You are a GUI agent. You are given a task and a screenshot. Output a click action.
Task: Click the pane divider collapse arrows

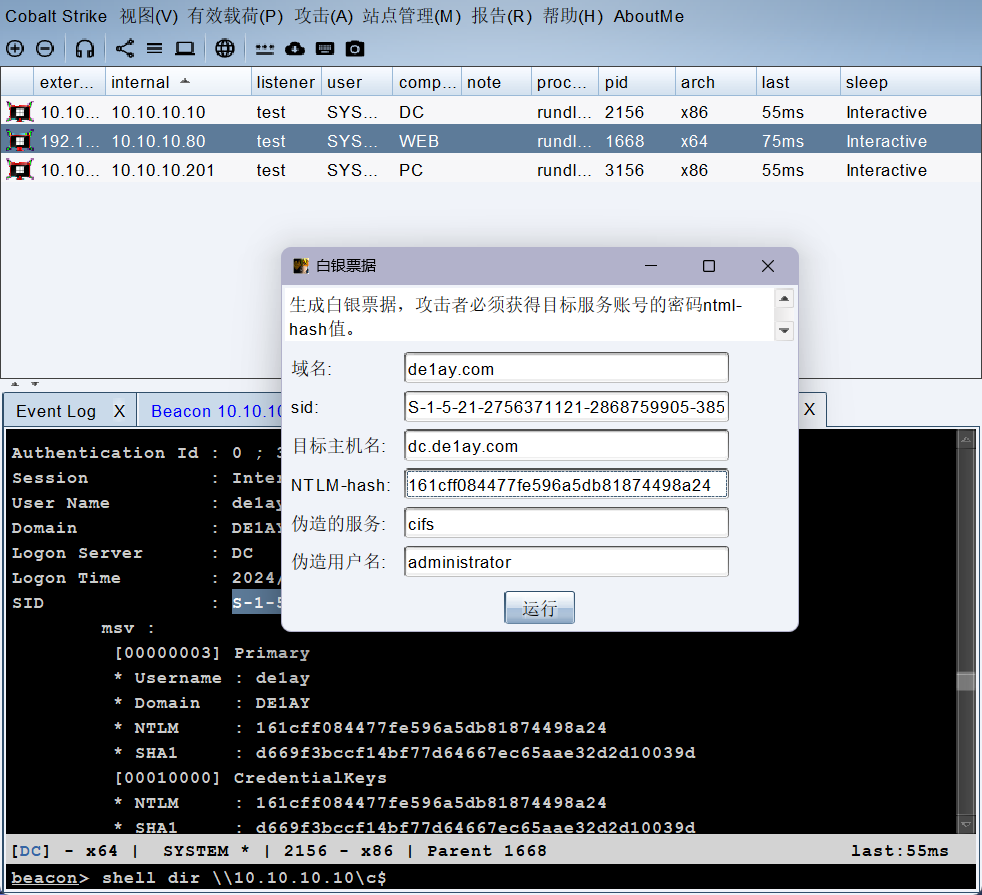point(25,383)
